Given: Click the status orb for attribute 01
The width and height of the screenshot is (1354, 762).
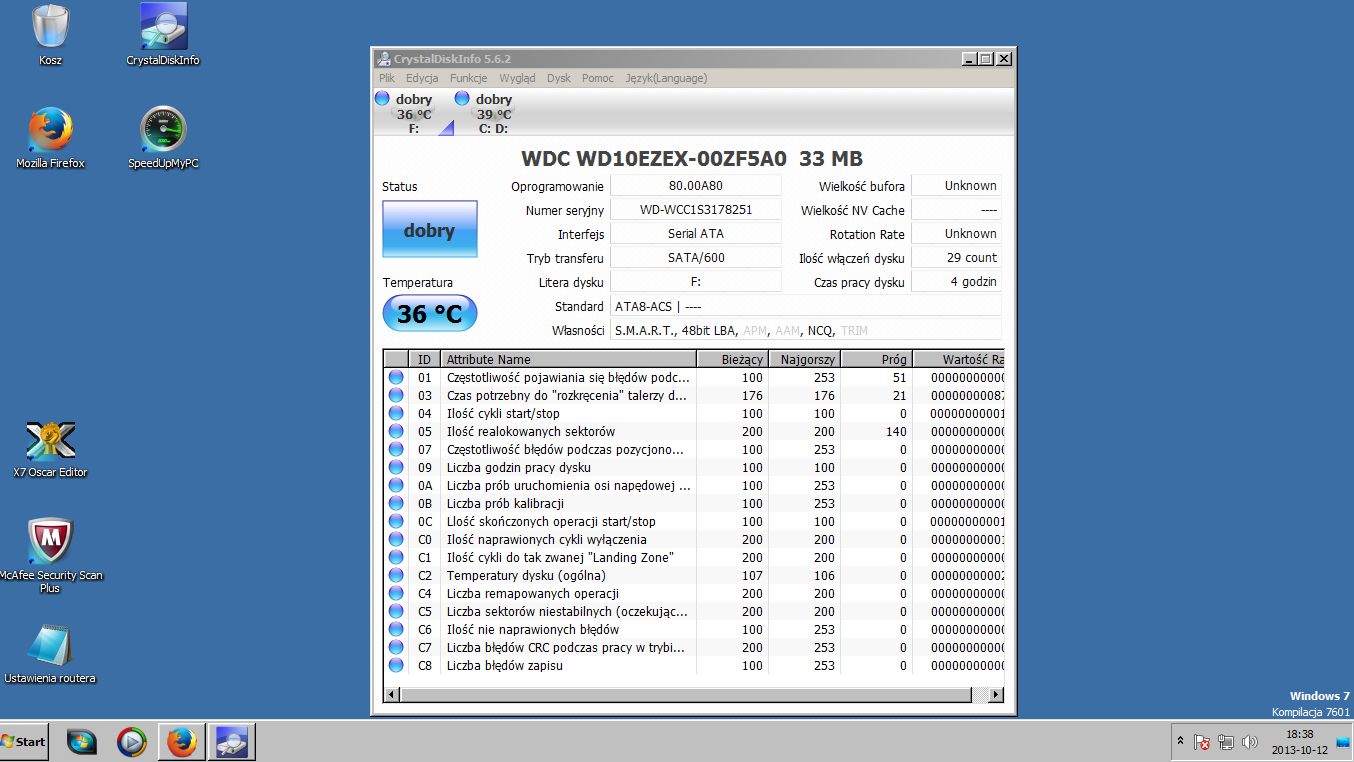Looking at the screenshot, I should click(x=396, y=378).
